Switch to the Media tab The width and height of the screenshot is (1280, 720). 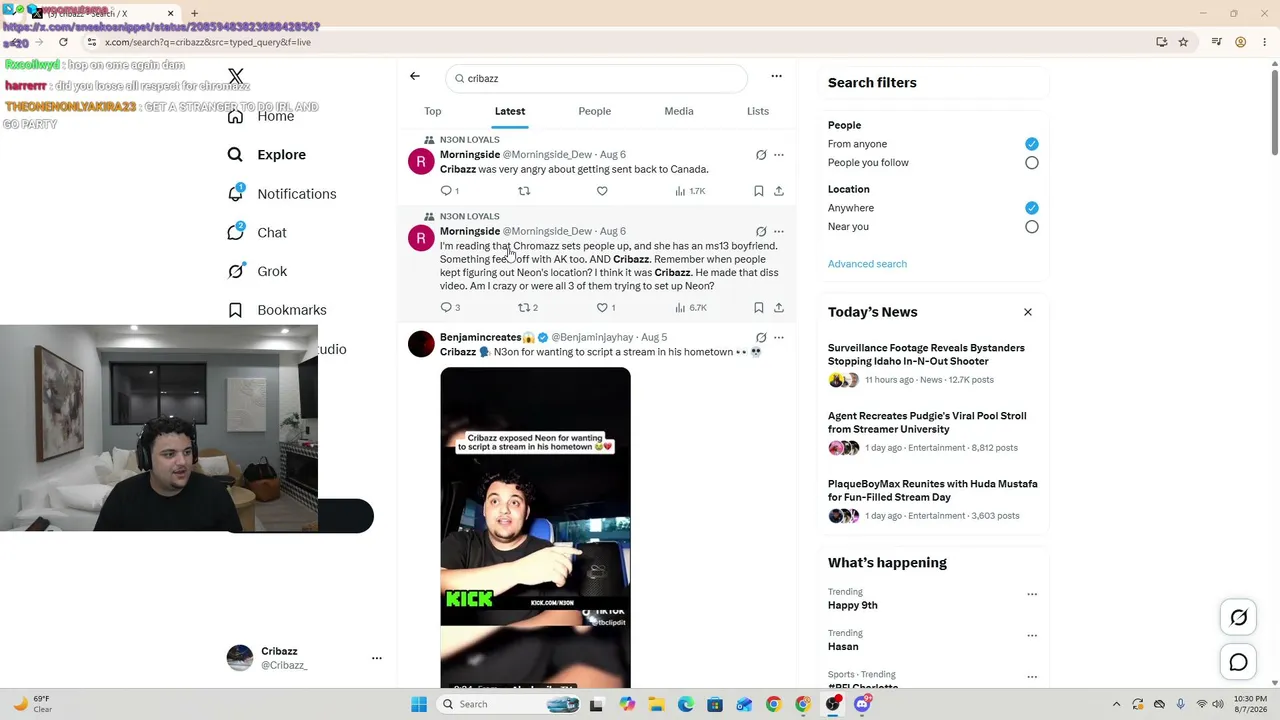(679, 111)
